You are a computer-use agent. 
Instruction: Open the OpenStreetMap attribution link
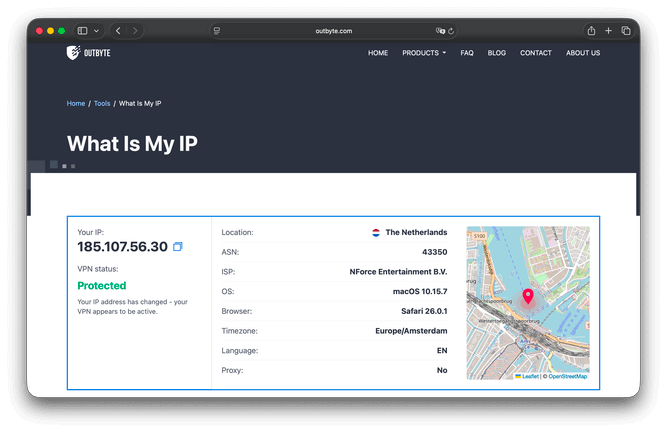click(x=567, y=376)
